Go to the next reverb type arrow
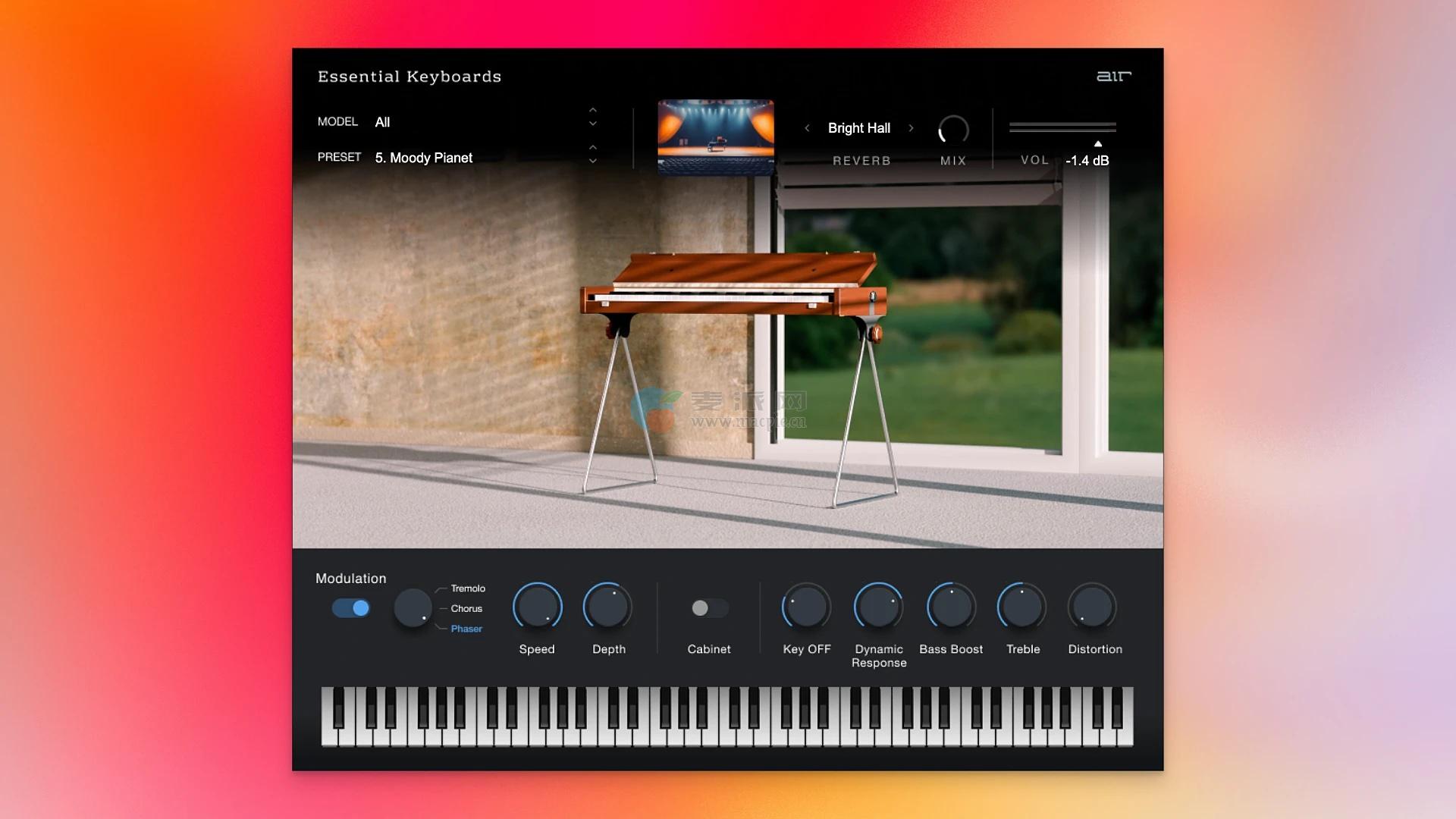 point(911,128)
